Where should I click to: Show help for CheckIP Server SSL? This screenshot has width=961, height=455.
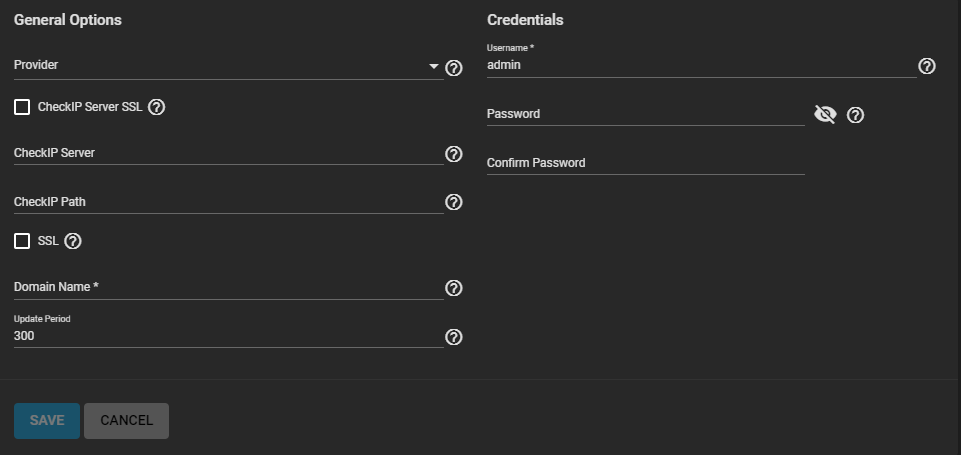pyautogui.click(x=156, y=107)
